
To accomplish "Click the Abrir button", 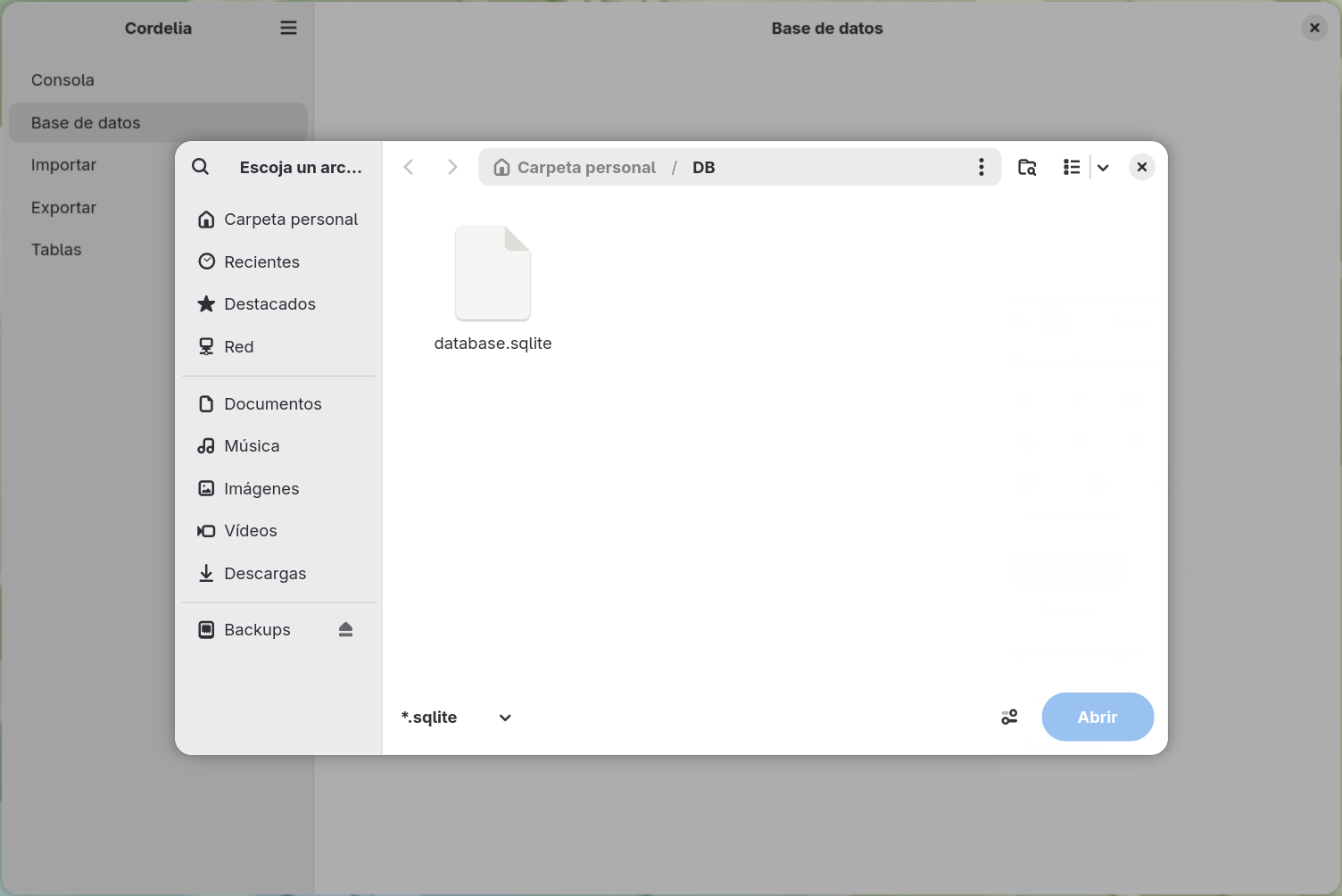I will (x=1098, y=717).
